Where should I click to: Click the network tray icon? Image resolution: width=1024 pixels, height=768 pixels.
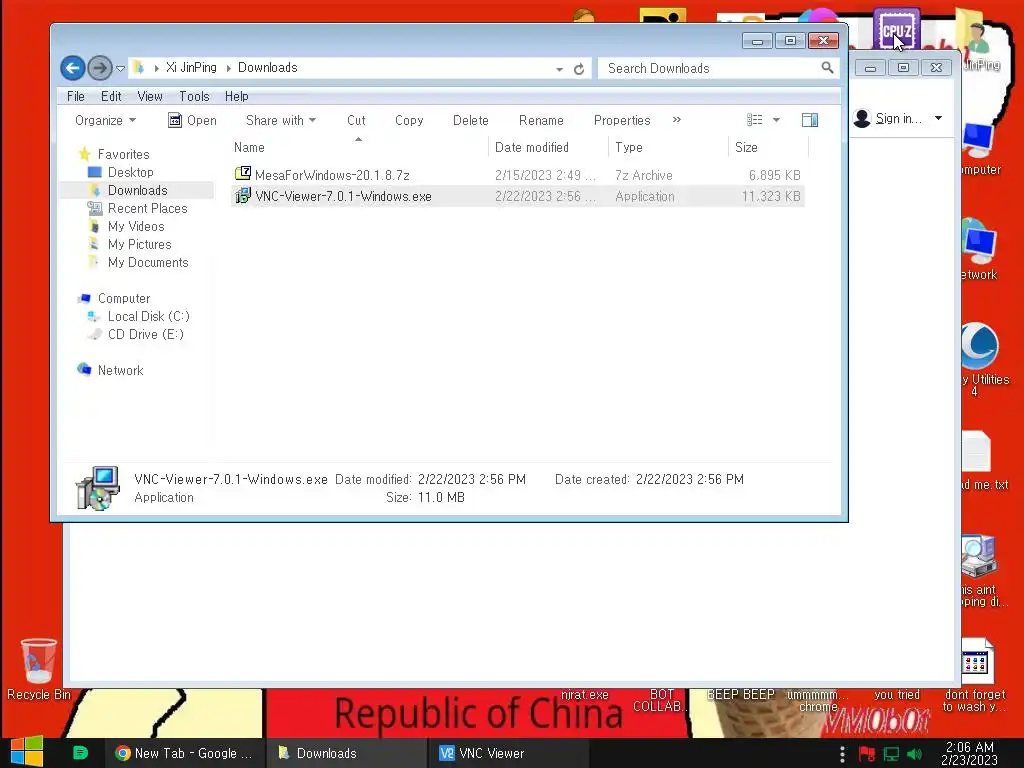(x=891, y=754)
